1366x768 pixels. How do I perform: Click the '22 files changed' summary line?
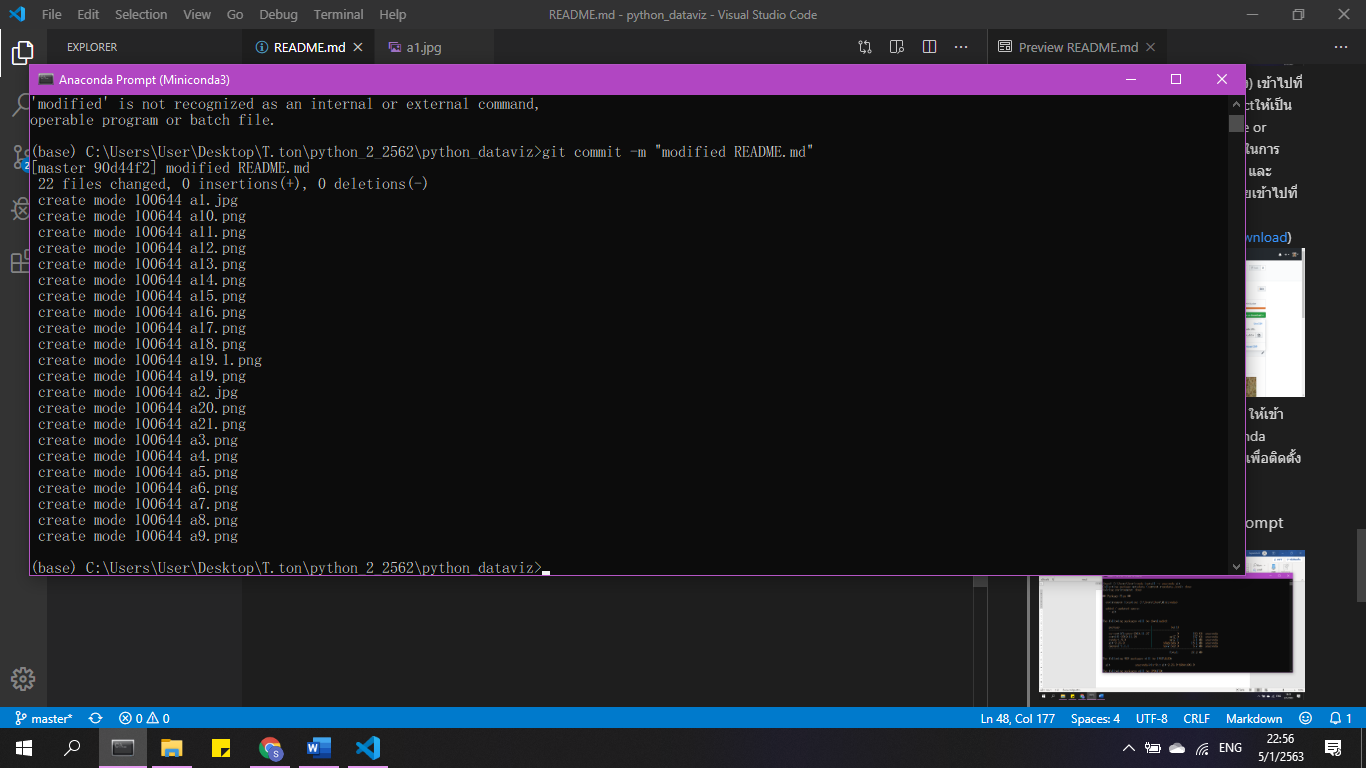(x=233, y=184)
